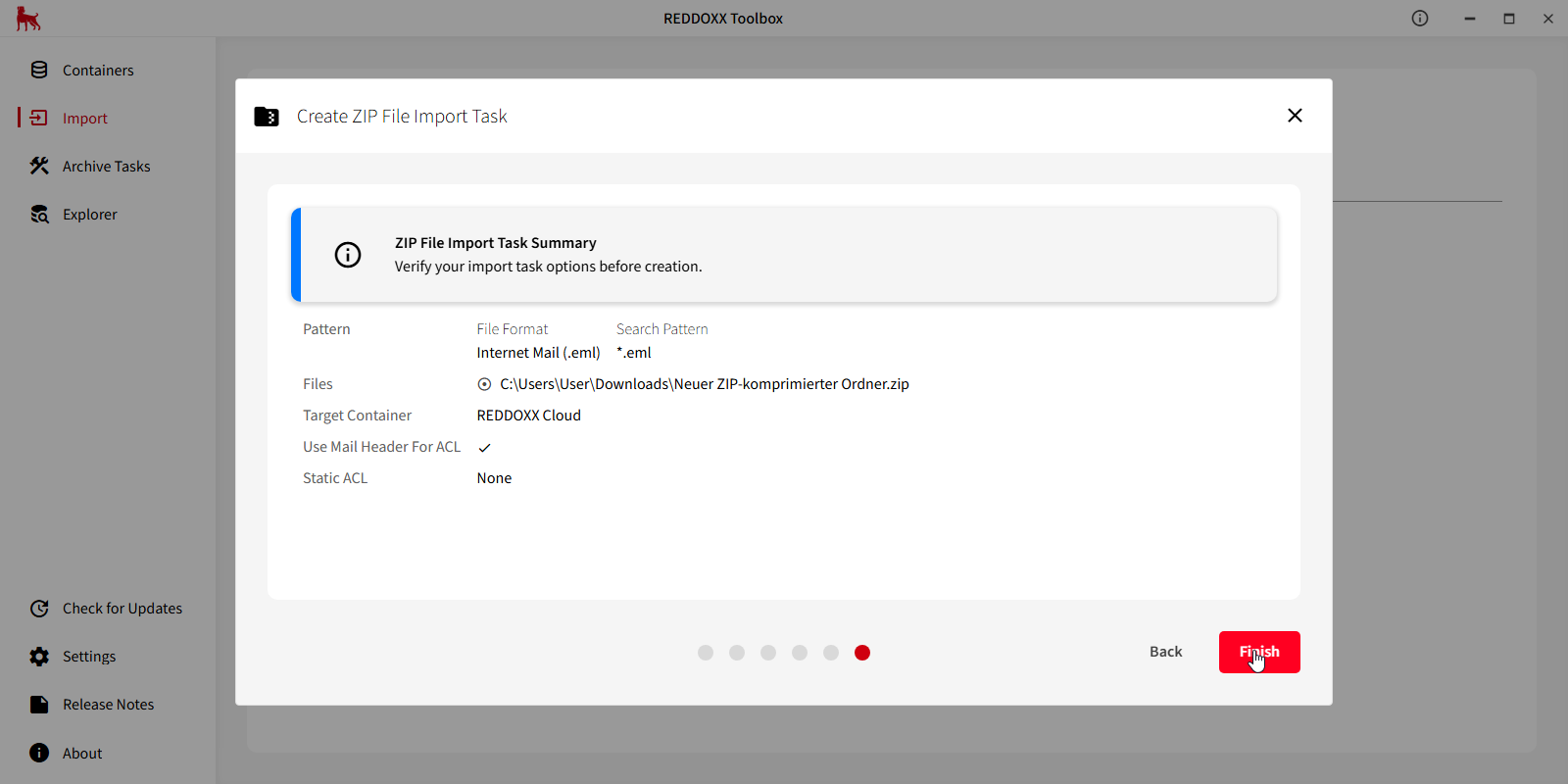Click the Target Container label

tap(358, 416)
